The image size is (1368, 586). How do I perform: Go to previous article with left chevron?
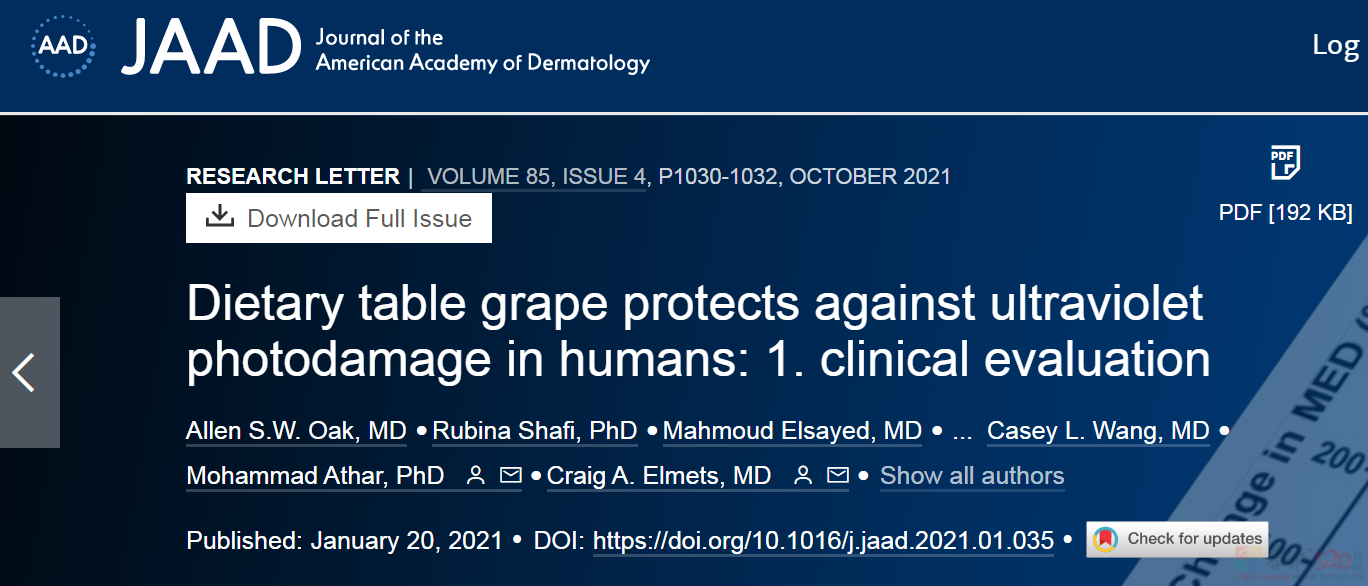pyautogui.click(x=25, y=372)
